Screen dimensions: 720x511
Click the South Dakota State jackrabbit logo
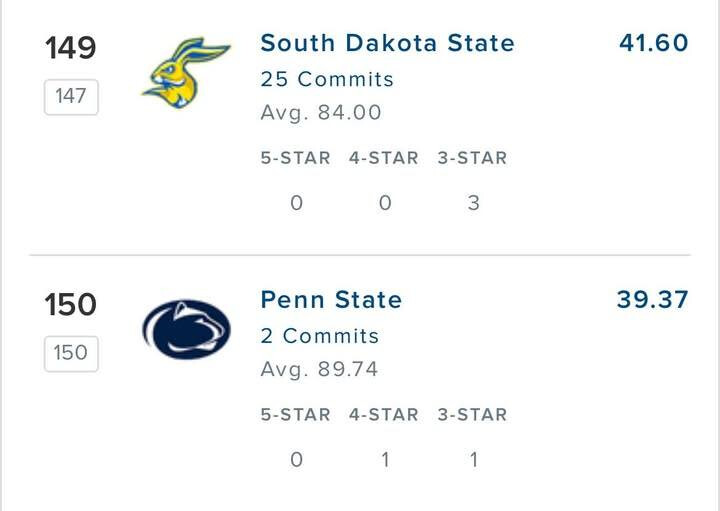pyautogui.click(x=186, y=74)
